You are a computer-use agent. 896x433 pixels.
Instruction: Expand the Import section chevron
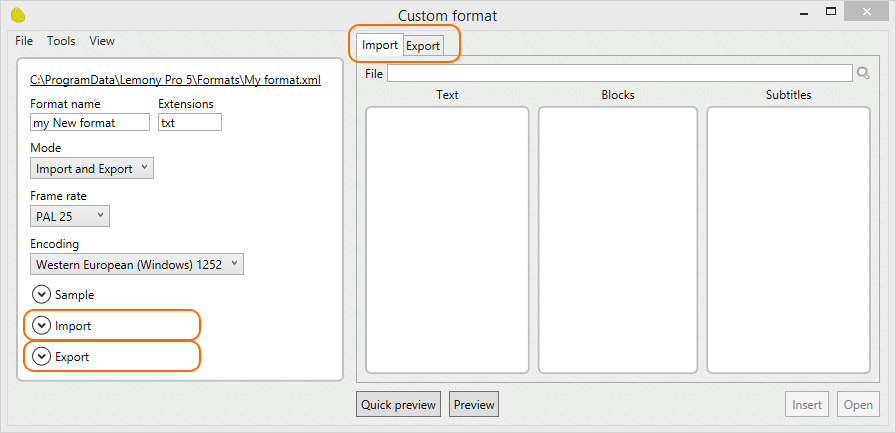(x=41, y=326)
